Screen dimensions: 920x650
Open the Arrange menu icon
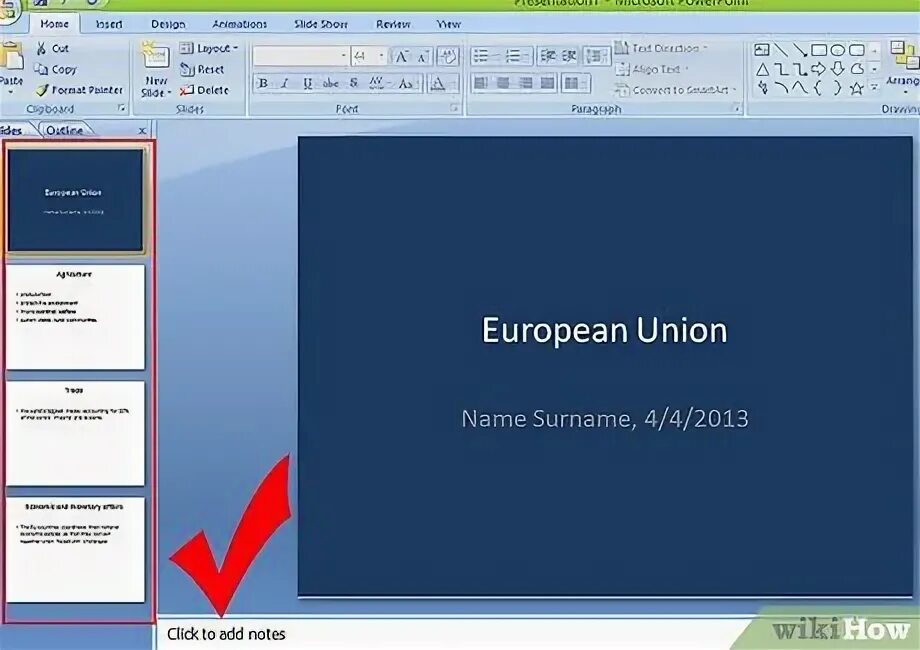point(904,55)
